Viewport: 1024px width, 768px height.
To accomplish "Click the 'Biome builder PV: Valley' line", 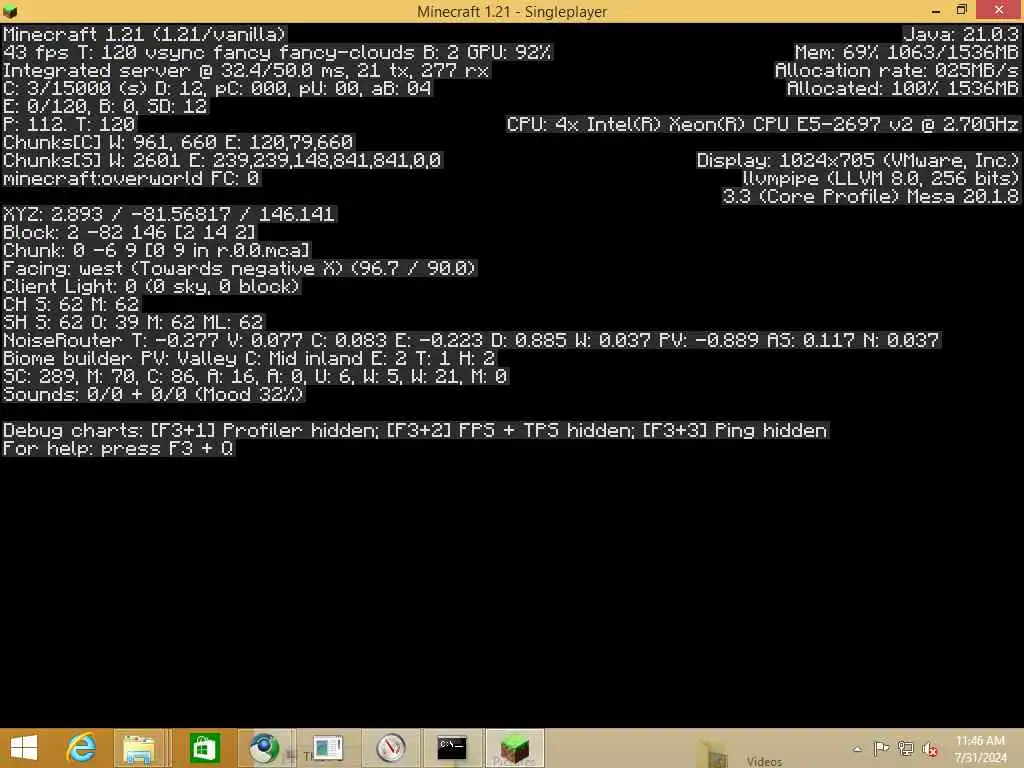I will 249,359.
